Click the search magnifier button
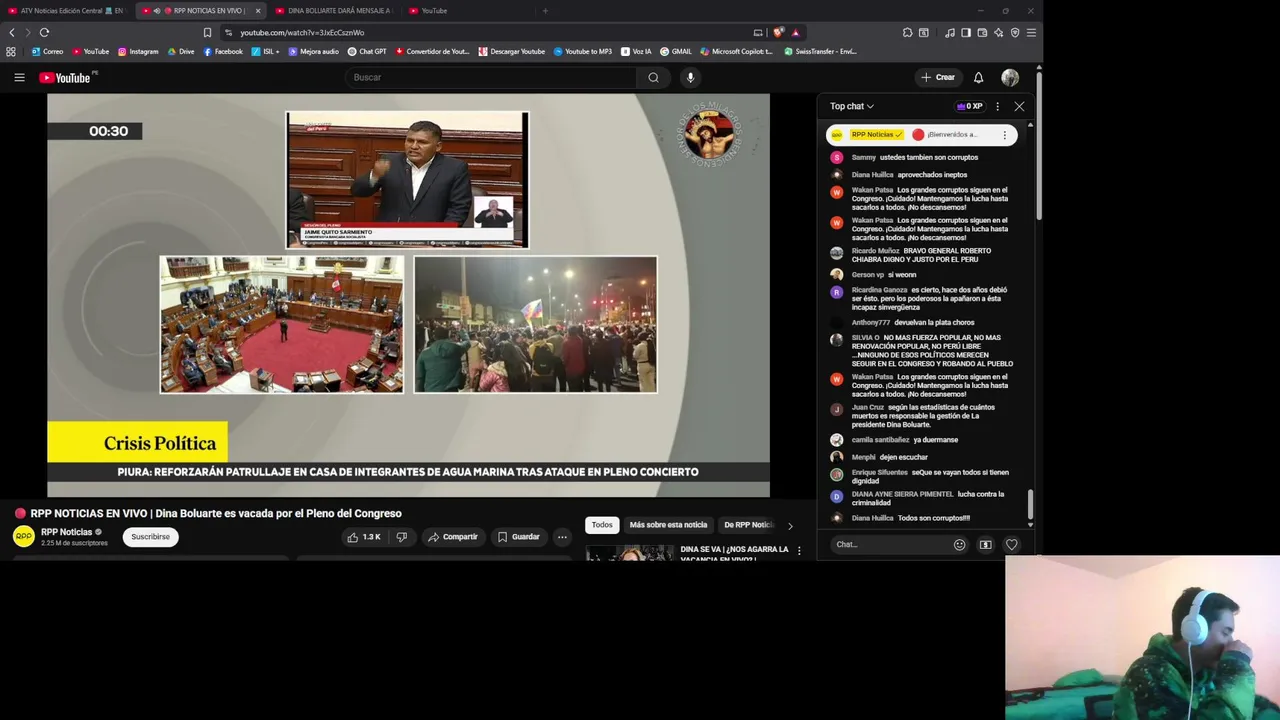Viewport: 1280px width, 720px height. (x=653, y=77)
